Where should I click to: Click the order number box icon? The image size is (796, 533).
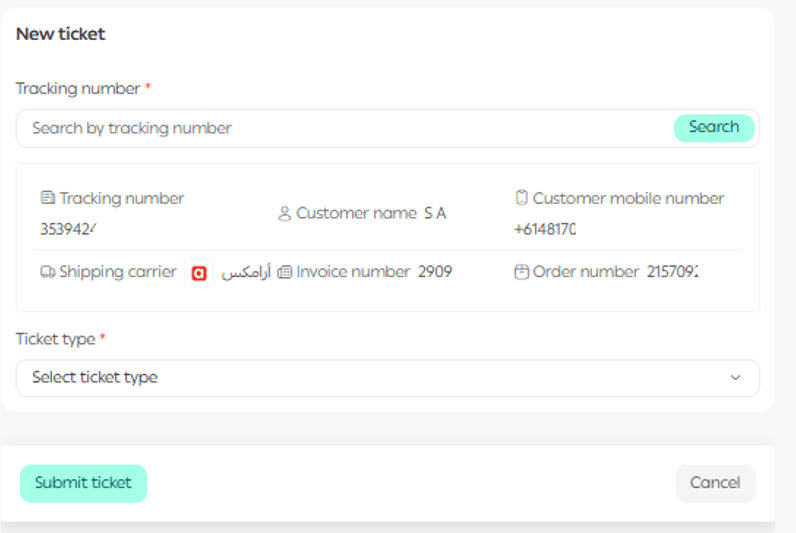[521, 272]
